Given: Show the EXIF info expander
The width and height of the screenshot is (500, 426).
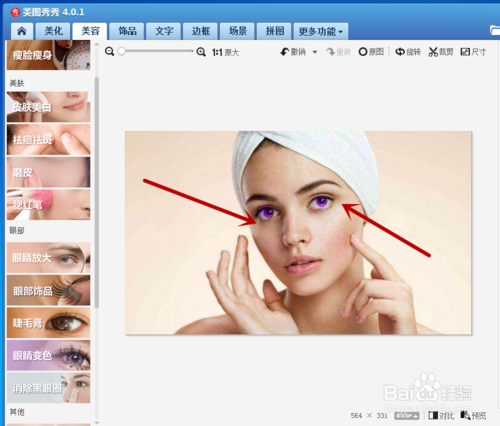Looking at the screenshot, I should pyautogui.click(x=407, y=416).
